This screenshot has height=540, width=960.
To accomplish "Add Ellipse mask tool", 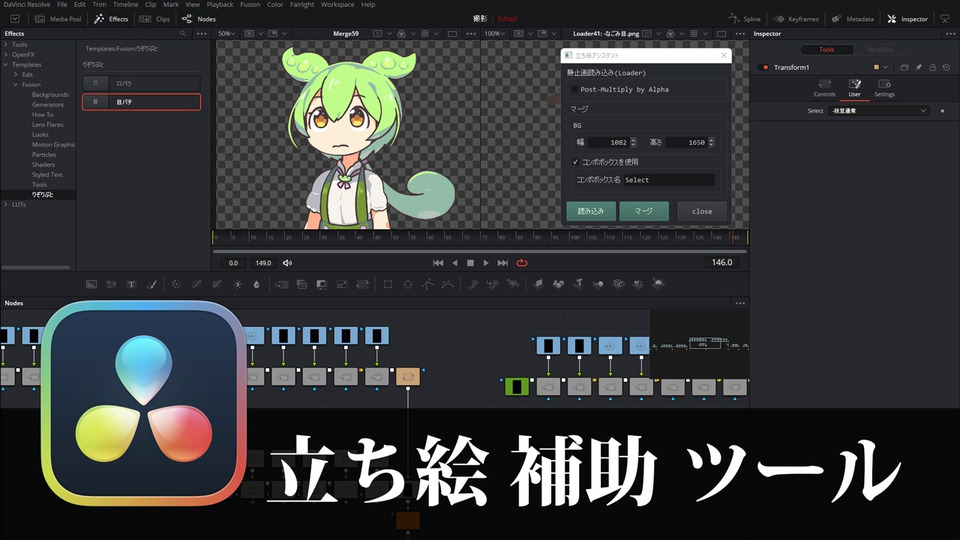I will [408, 284].
